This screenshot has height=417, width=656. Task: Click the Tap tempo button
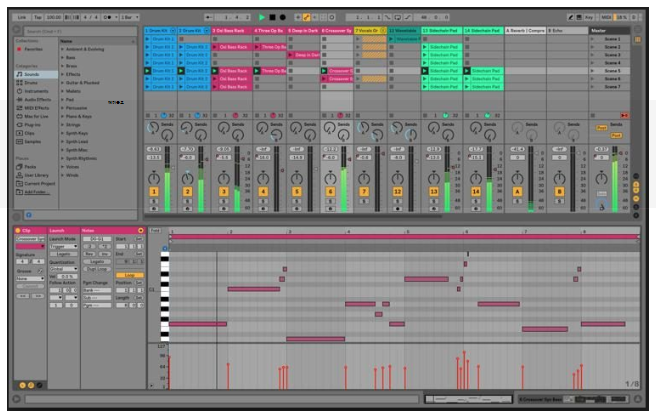36,17
